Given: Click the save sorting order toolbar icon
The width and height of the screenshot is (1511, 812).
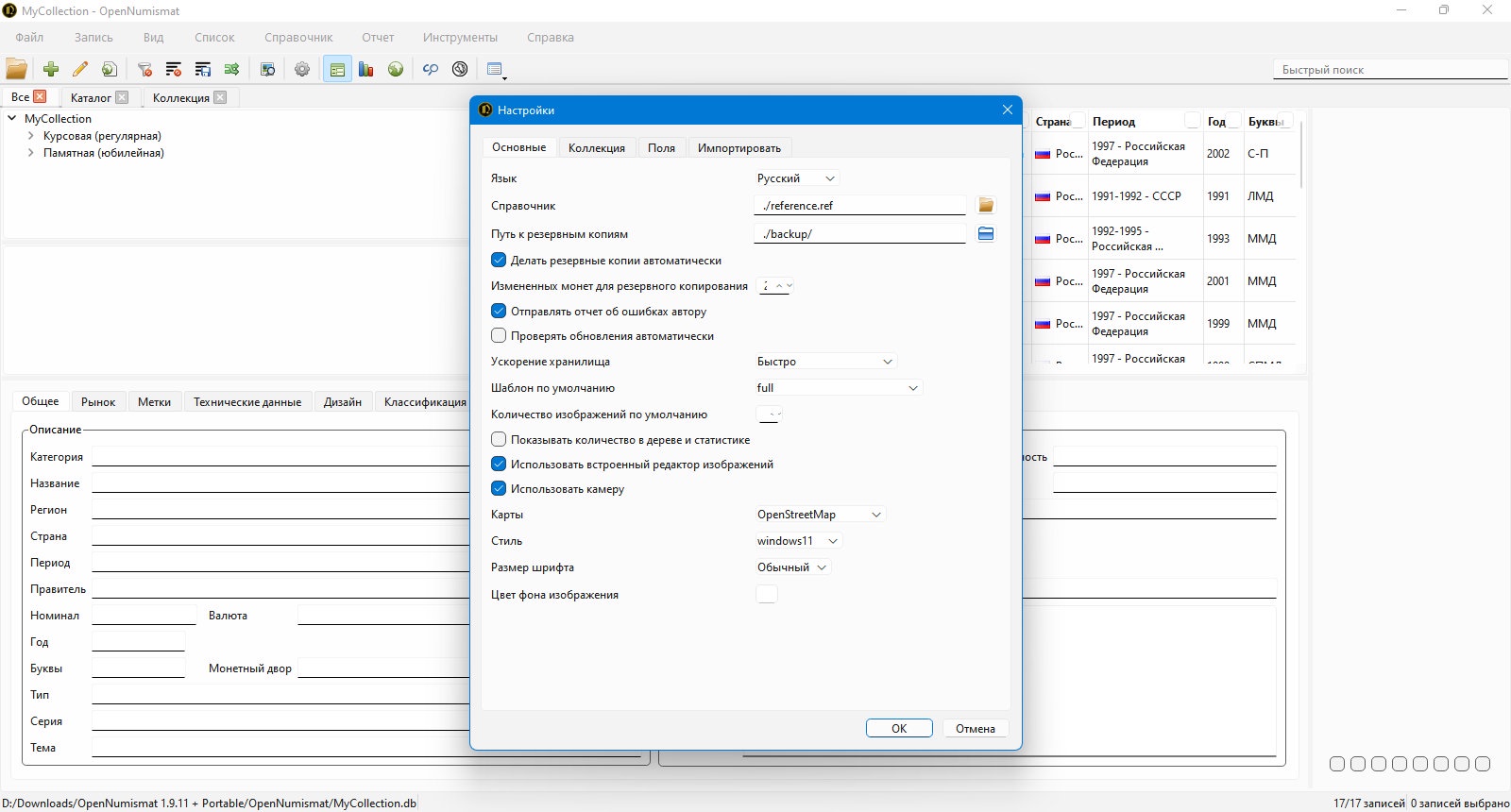Looking at the screenshot, I should (203, 69).
